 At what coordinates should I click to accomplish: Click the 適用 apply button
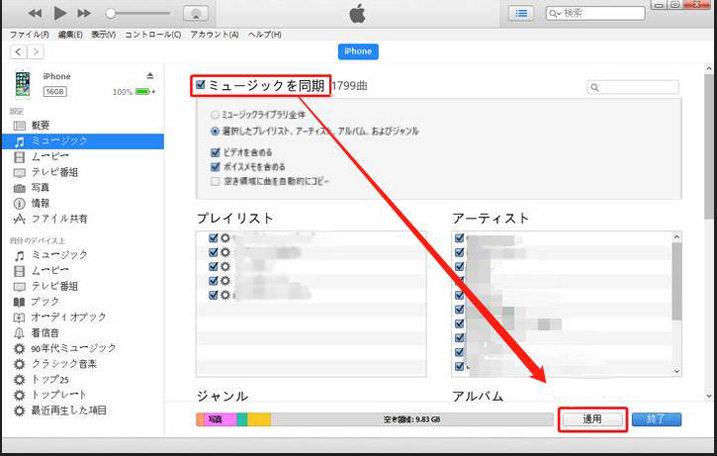click(x=593, y=419)
